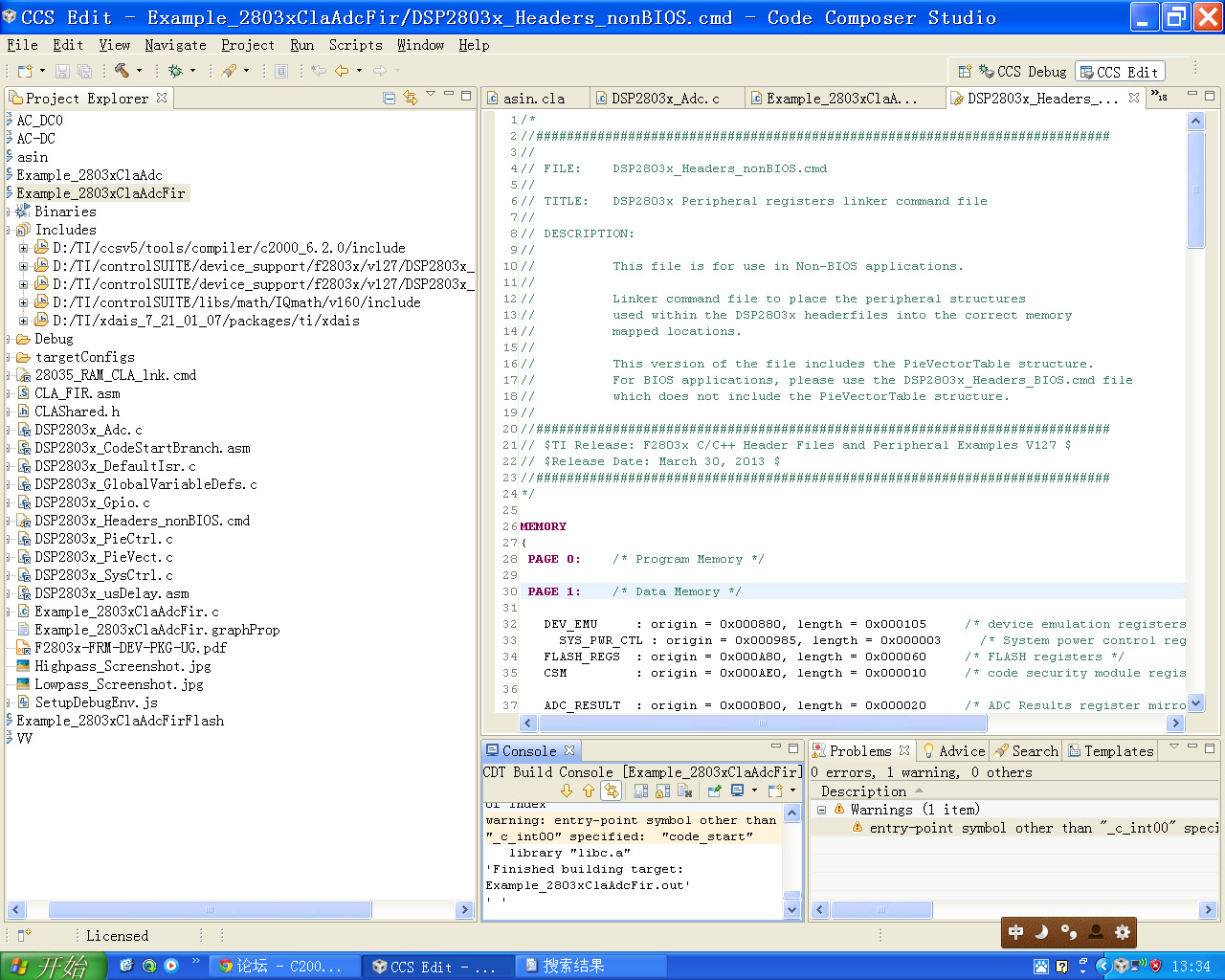Open the Scripts menu
Image resolution: width=1225 pixels, height=980 pixels.
355,45
